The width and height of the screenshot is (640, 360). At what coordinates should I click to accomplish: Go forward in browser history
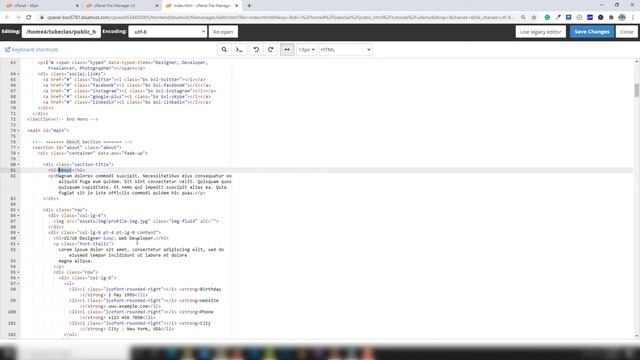pos(18,17)
